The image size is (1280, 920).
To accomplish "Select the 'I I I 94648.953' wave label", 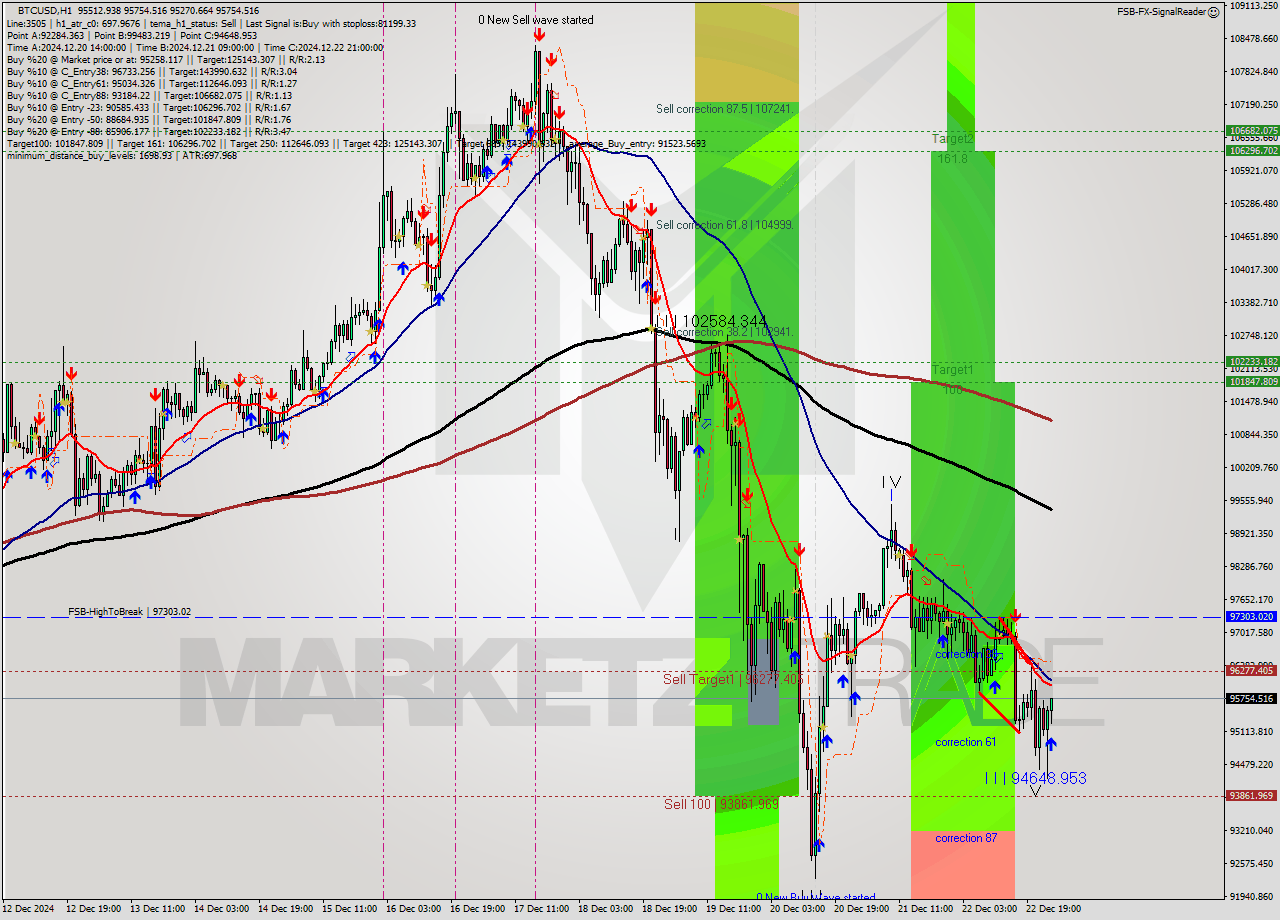I will (1035, 778).
